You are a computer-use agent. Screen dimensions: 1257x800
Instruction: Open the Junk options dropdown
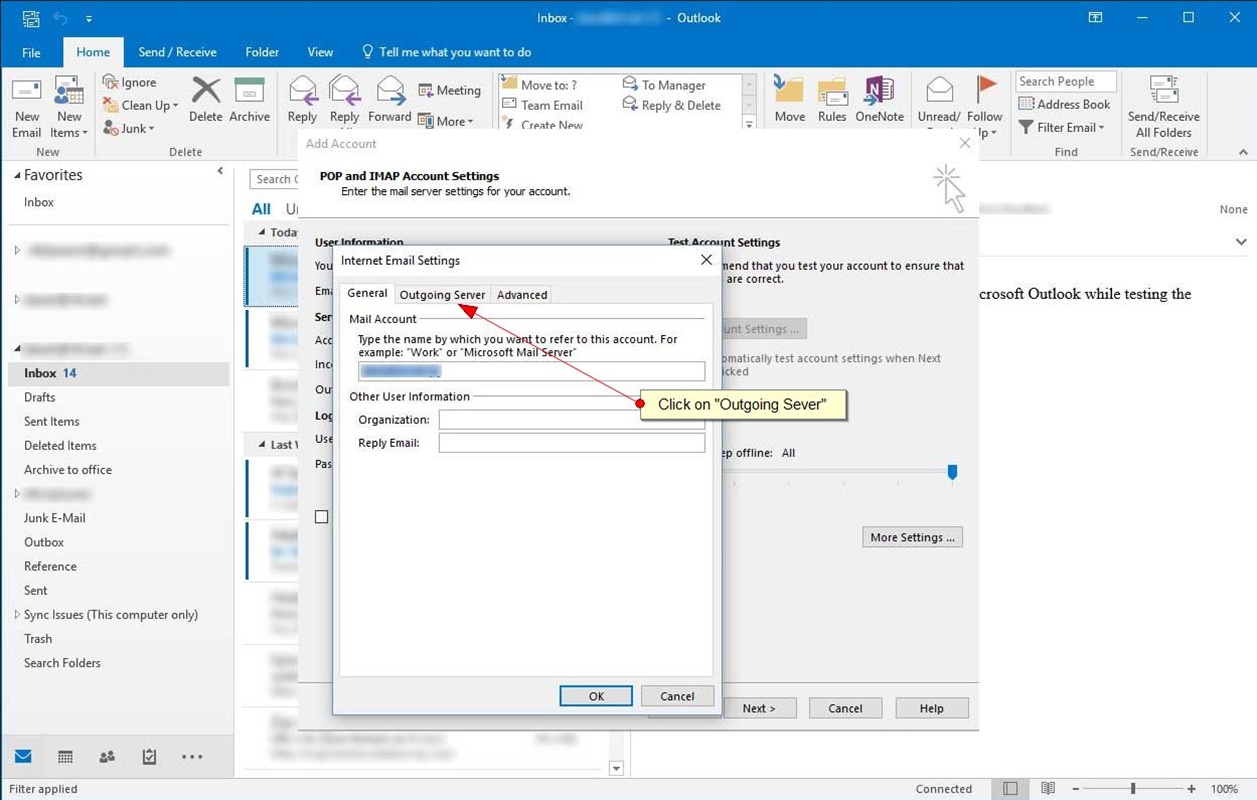coord(128,129)
